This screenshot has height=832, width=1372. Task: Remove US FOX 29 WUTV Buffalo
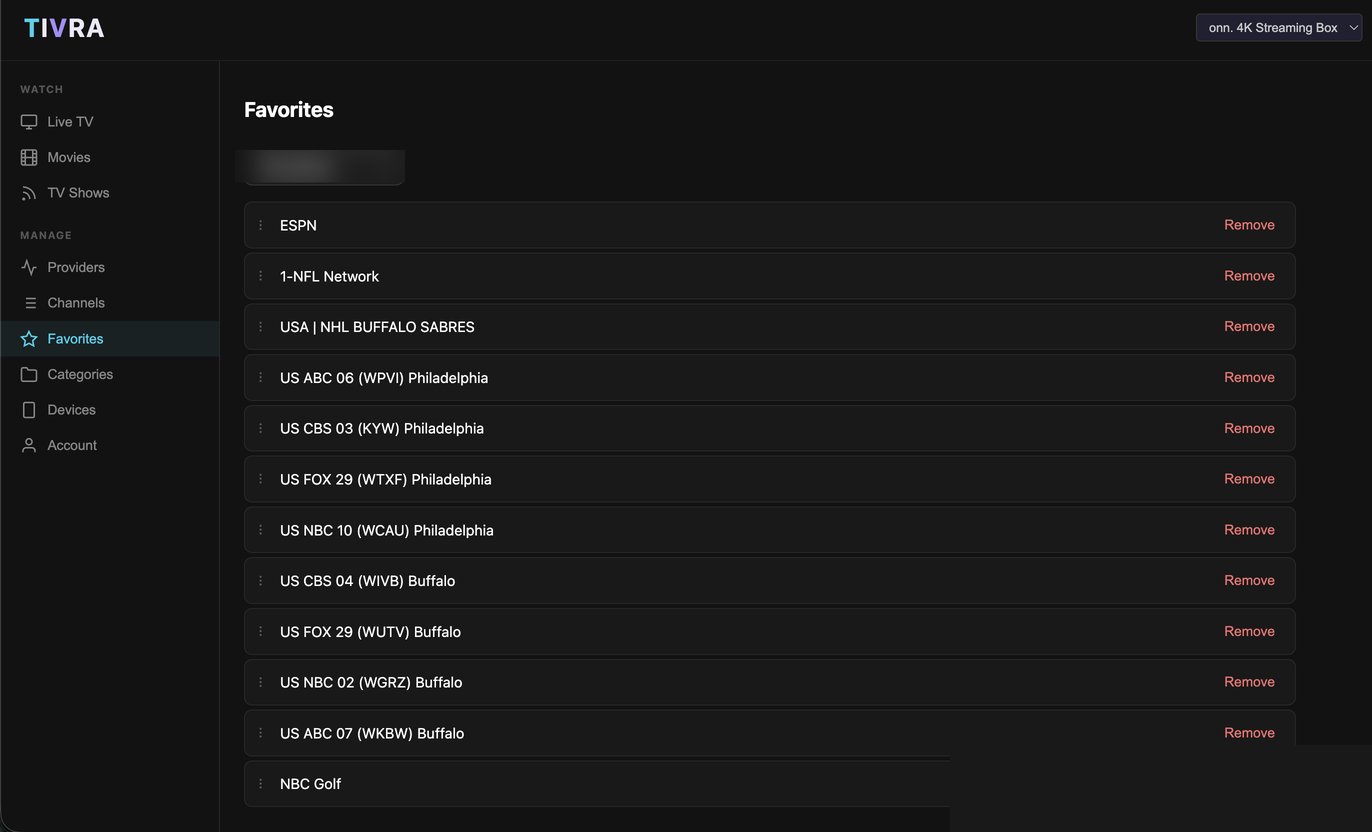1249,632
